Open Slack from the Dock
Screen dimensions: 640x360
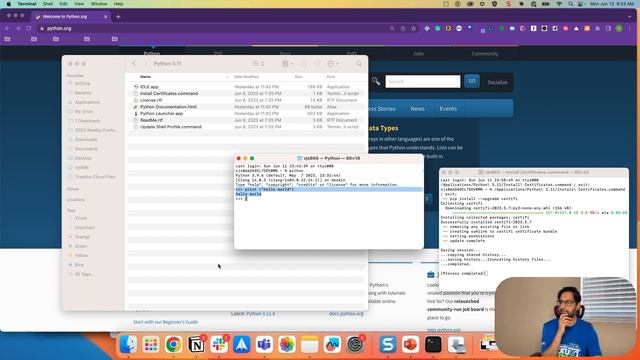pos(219,344)
